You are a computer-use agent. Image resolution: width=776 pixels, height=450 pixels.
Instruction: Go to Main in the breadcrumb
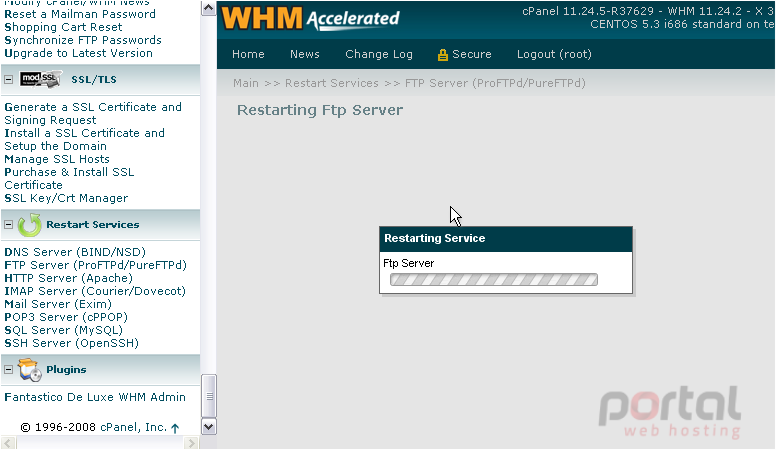point(245,83)
